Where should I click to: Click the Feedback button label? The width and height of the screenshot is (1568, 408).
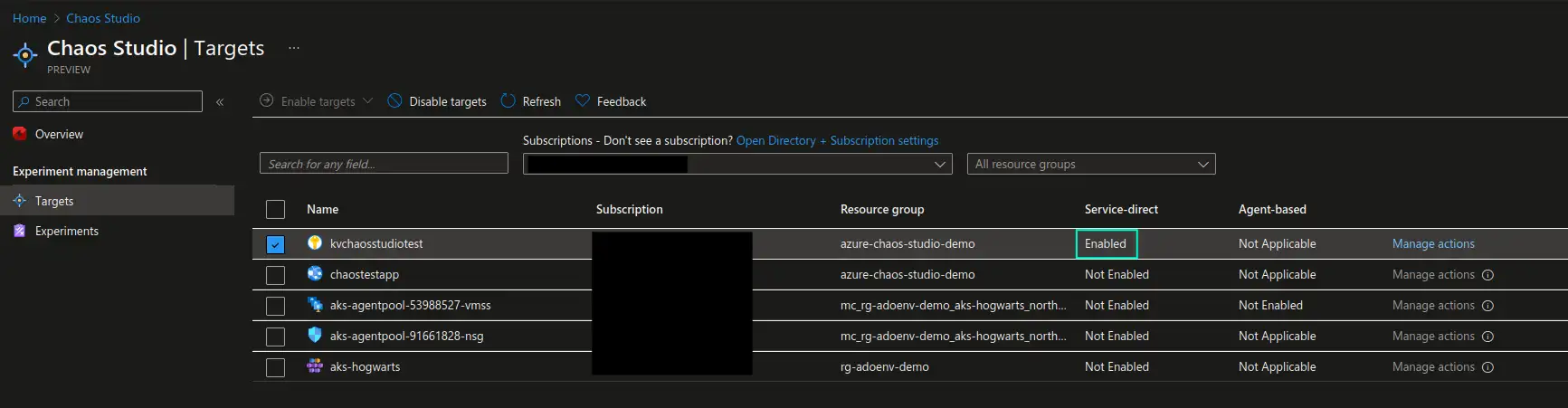pos(621,101)
